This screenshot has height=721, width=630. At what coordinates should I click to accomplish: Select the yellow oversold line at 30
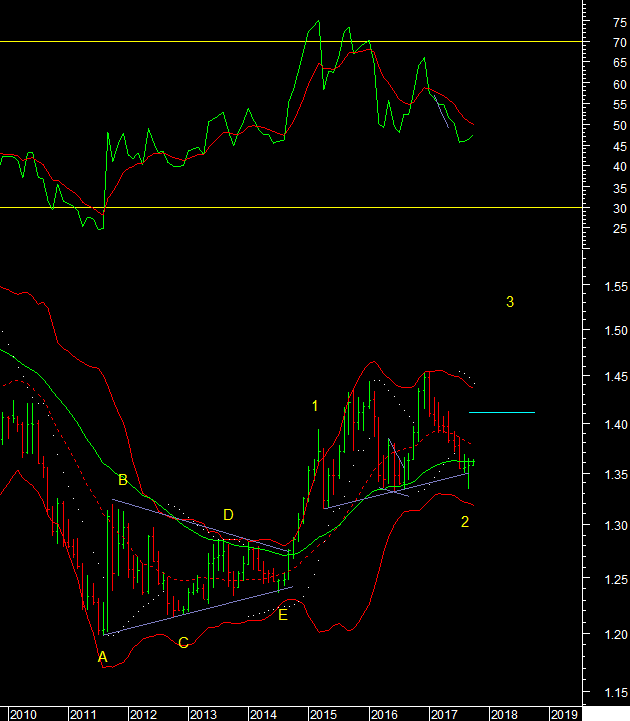point(291,207)
